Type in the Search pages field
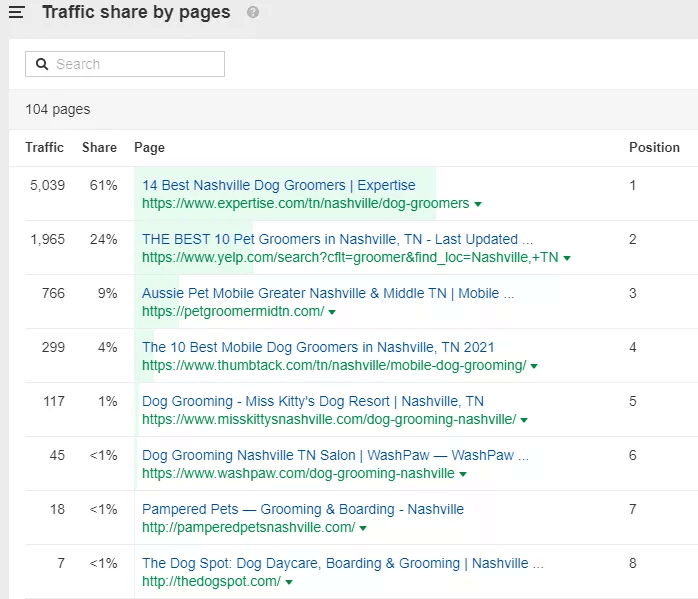 coord(135,64)
